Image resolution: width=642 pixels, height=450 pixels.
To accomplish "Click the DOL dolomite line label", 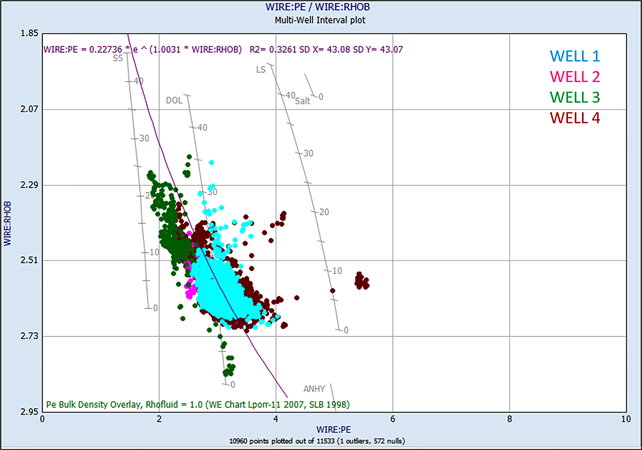I will (174, 100).
